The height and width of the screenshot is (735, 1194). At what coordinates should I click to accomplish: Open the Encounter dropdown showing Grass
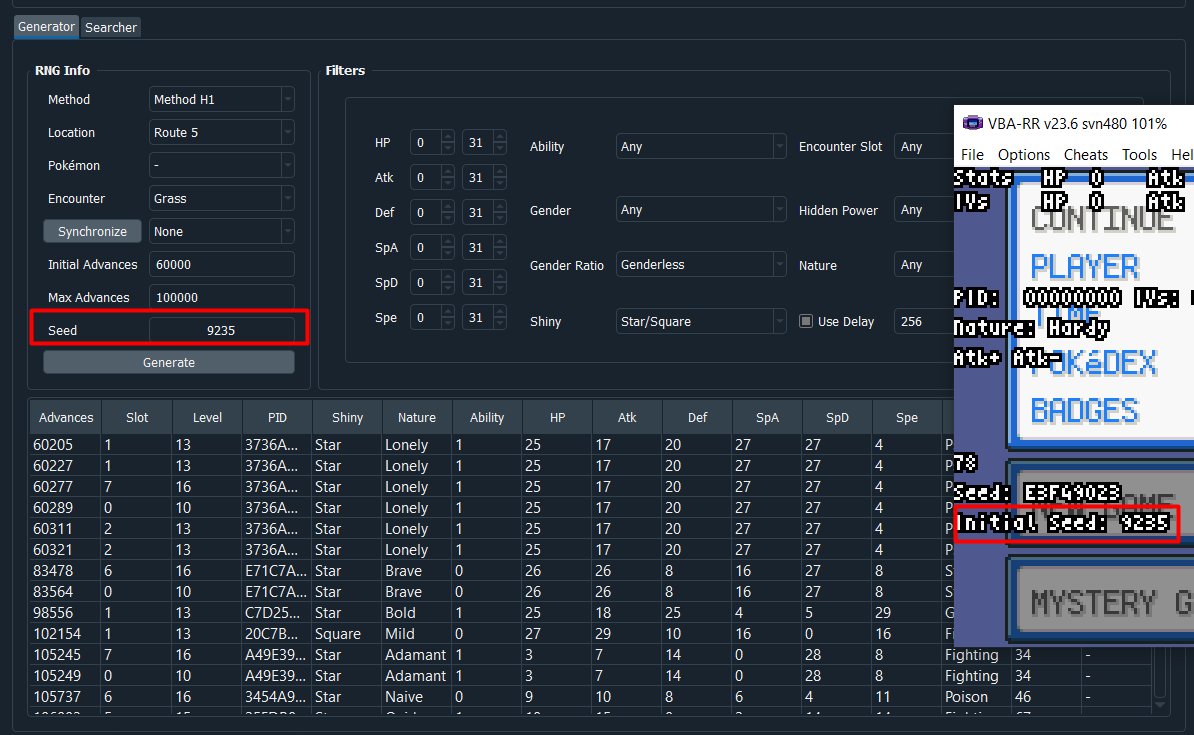pyautogui.click(x=222, y=199)
